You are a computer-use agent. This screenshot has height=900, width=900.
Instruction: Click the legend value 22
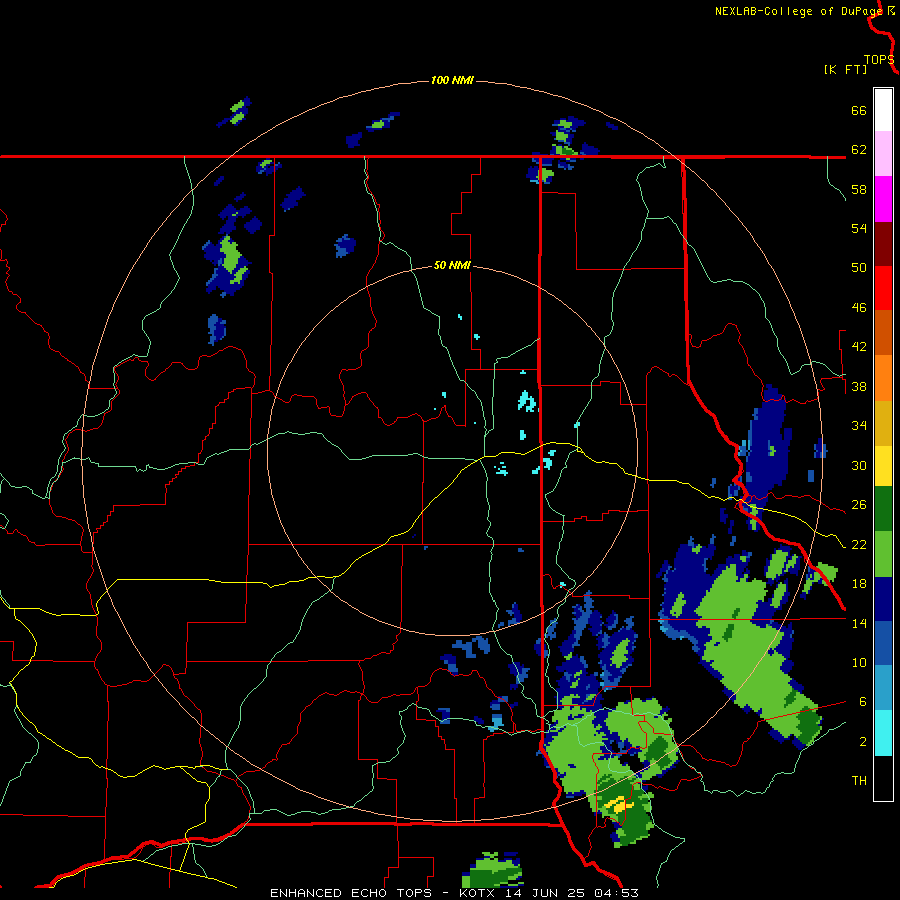859,544
